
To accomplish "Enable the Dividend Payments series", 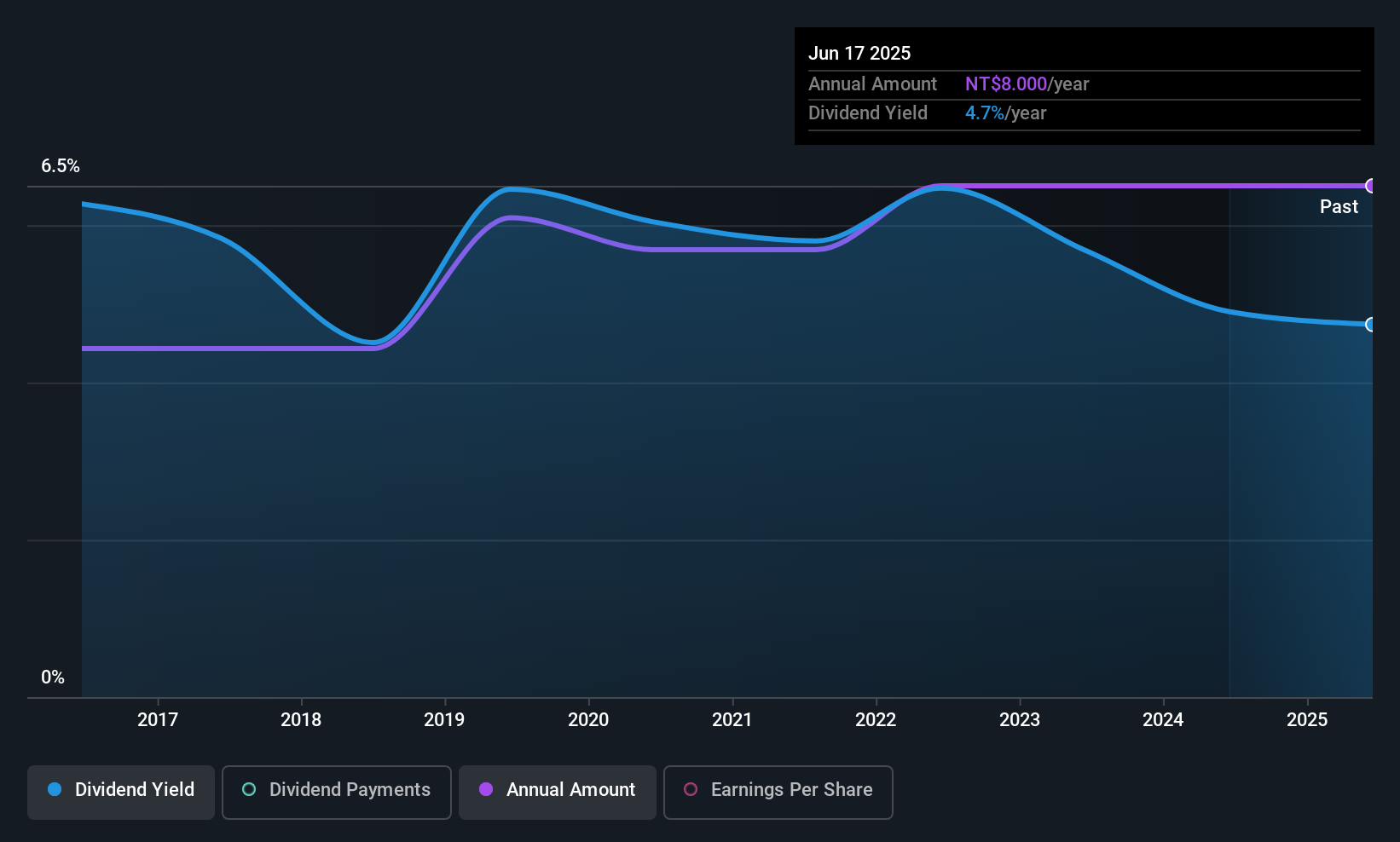I will point(336,792).
